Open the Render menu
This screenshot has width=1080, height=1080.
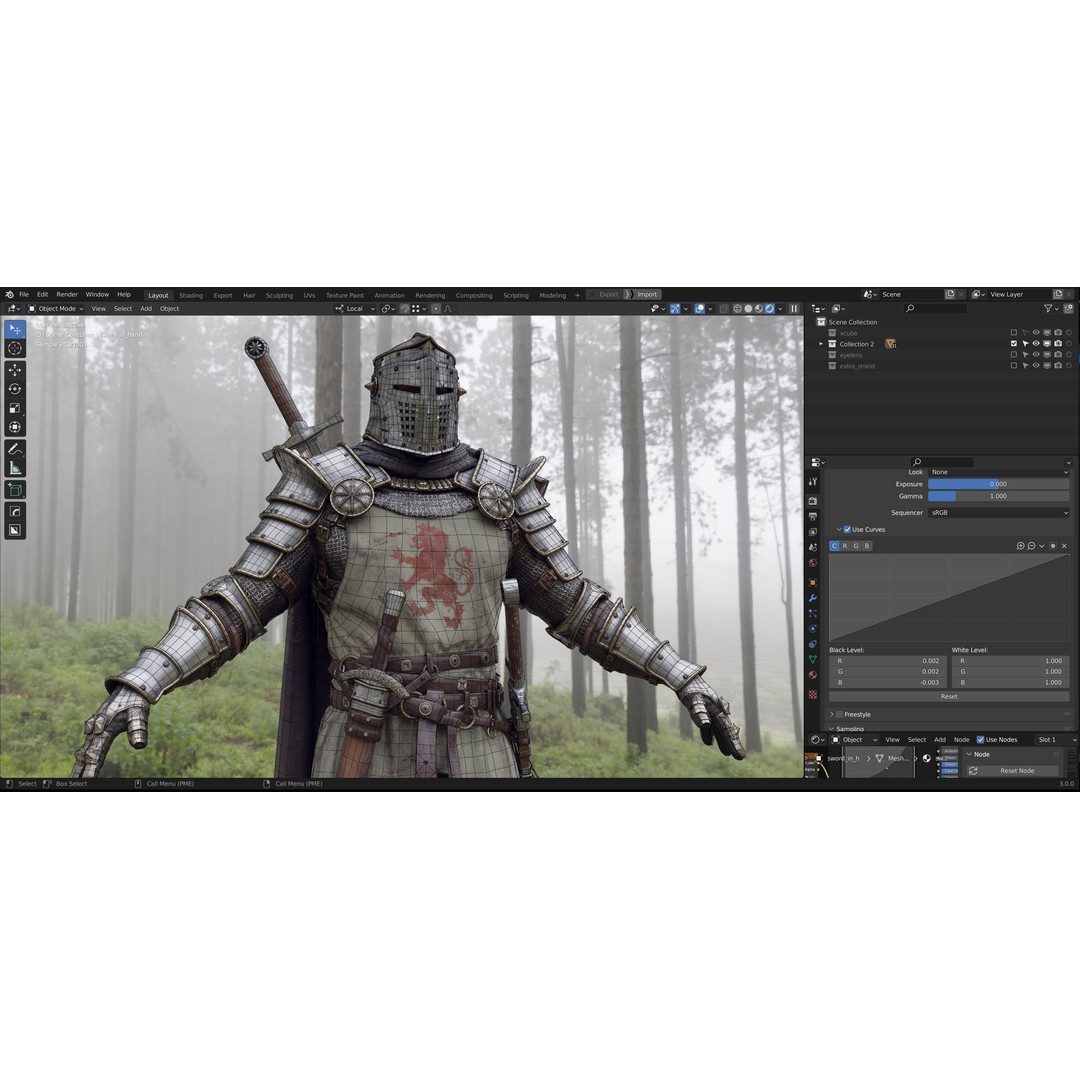[67, 294]
